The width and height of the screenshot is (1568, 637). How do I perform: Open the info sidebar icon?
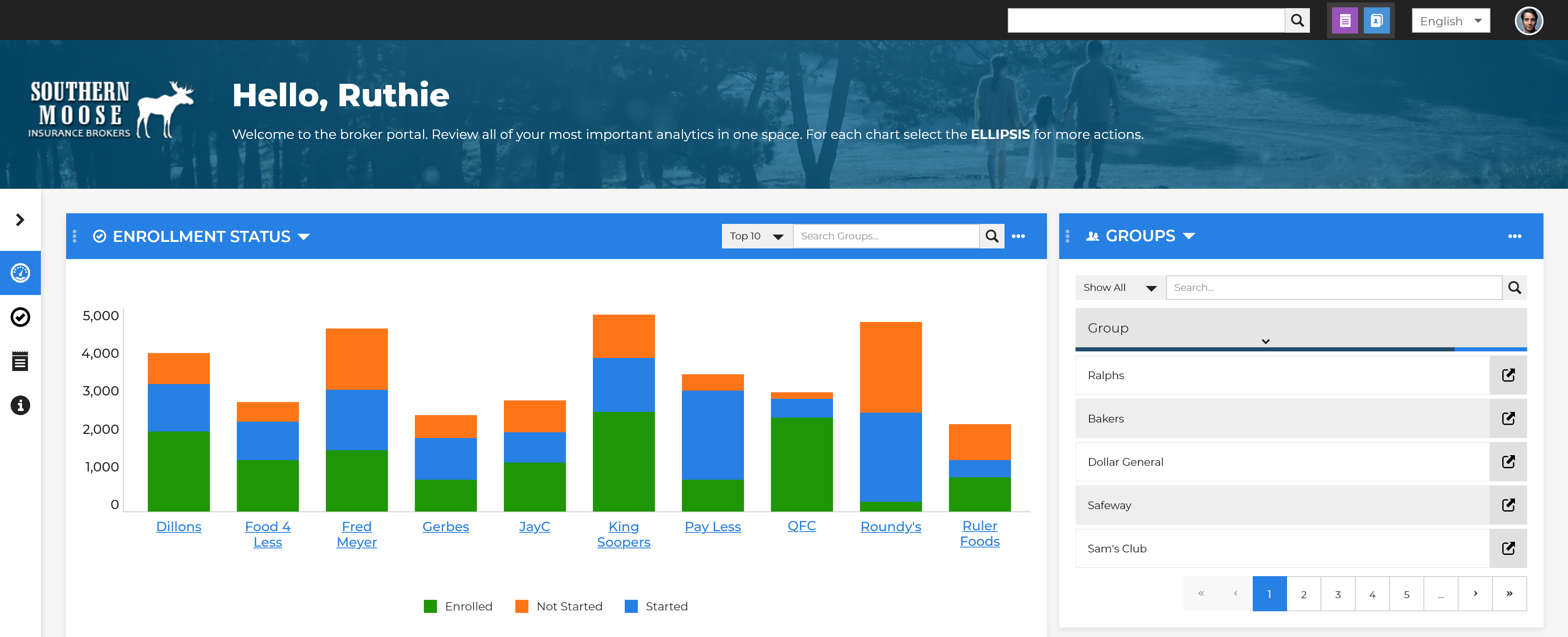[x=20, y=405]
